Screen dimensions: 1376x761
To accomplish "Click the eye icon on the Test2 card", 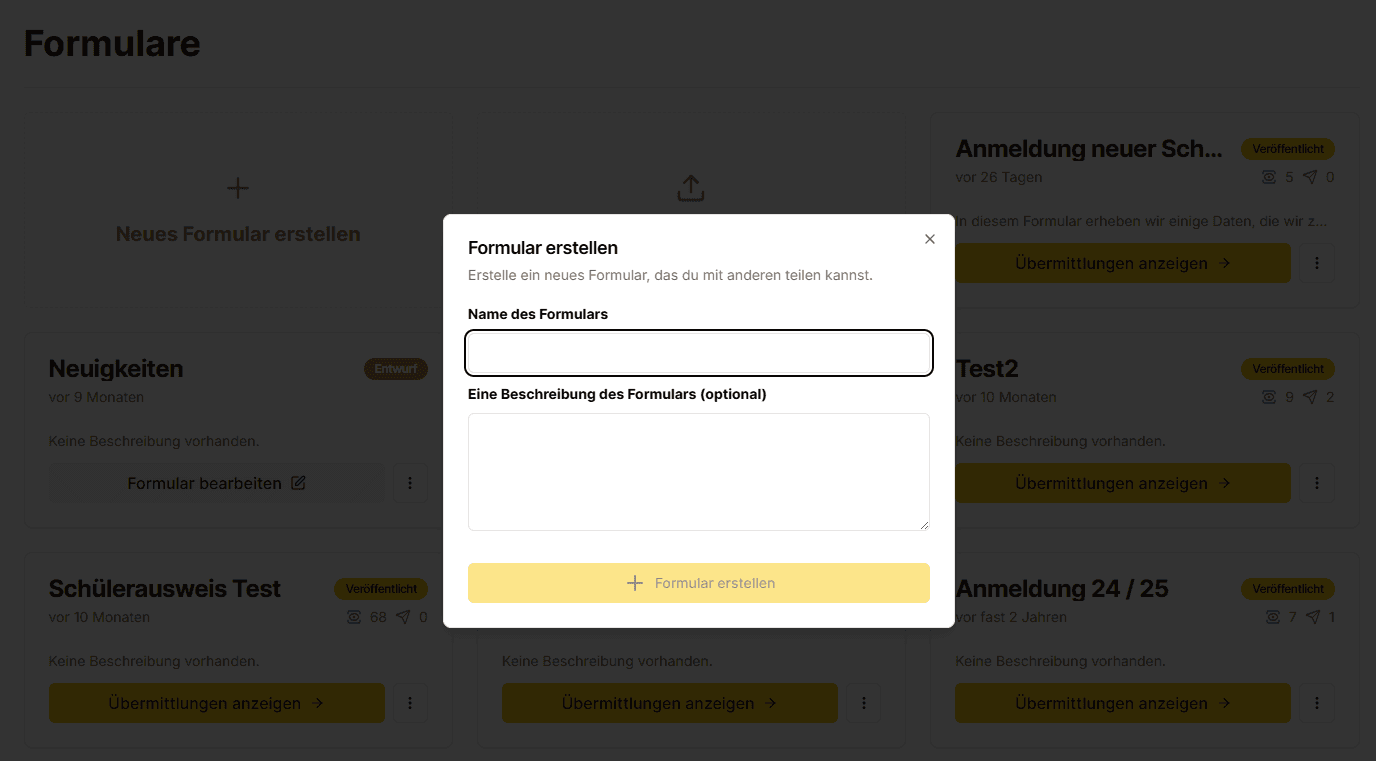I will point(1269,397).
